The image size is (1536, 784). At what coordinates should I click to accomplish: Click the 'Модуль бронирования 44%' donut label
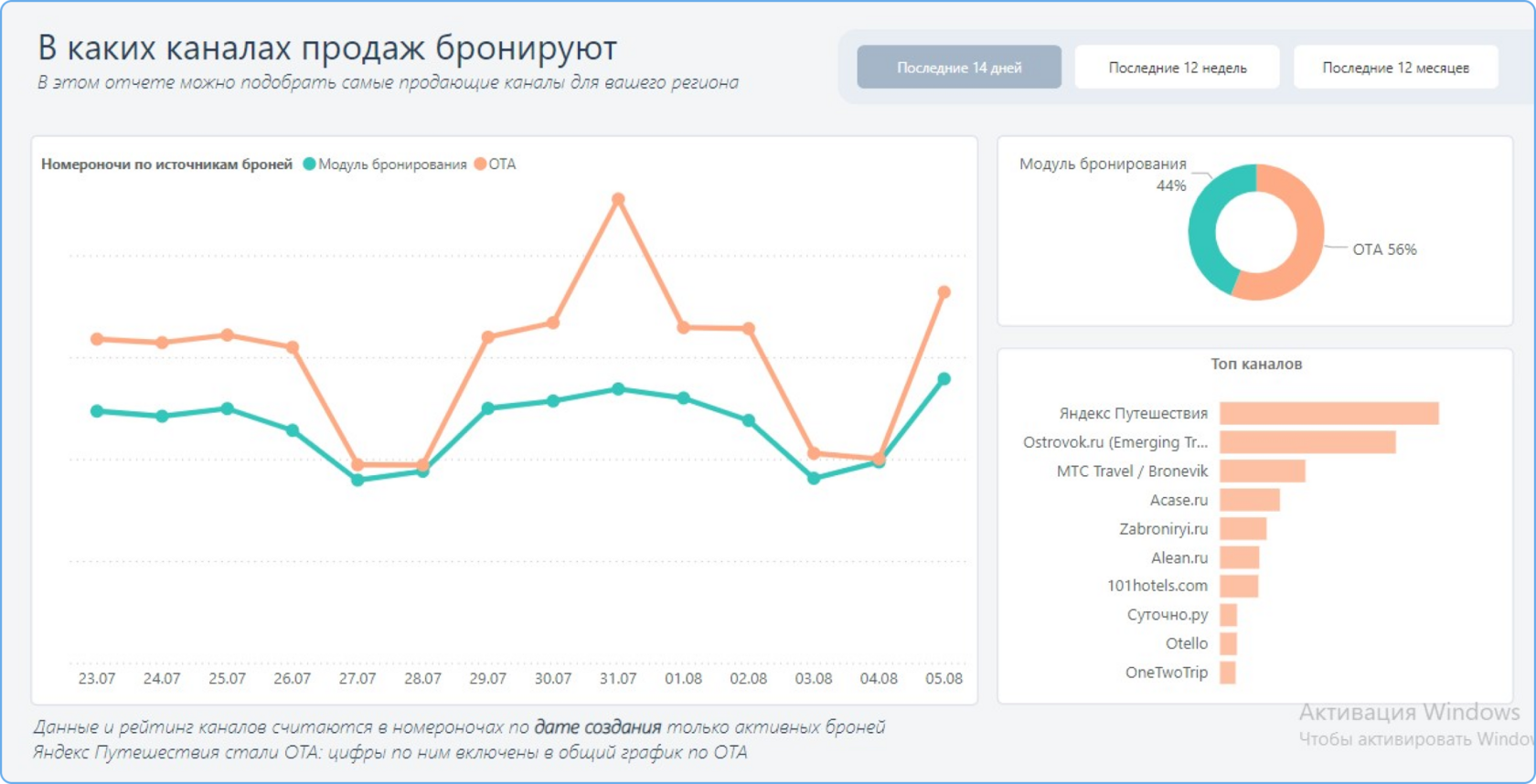coord(1103,175)
